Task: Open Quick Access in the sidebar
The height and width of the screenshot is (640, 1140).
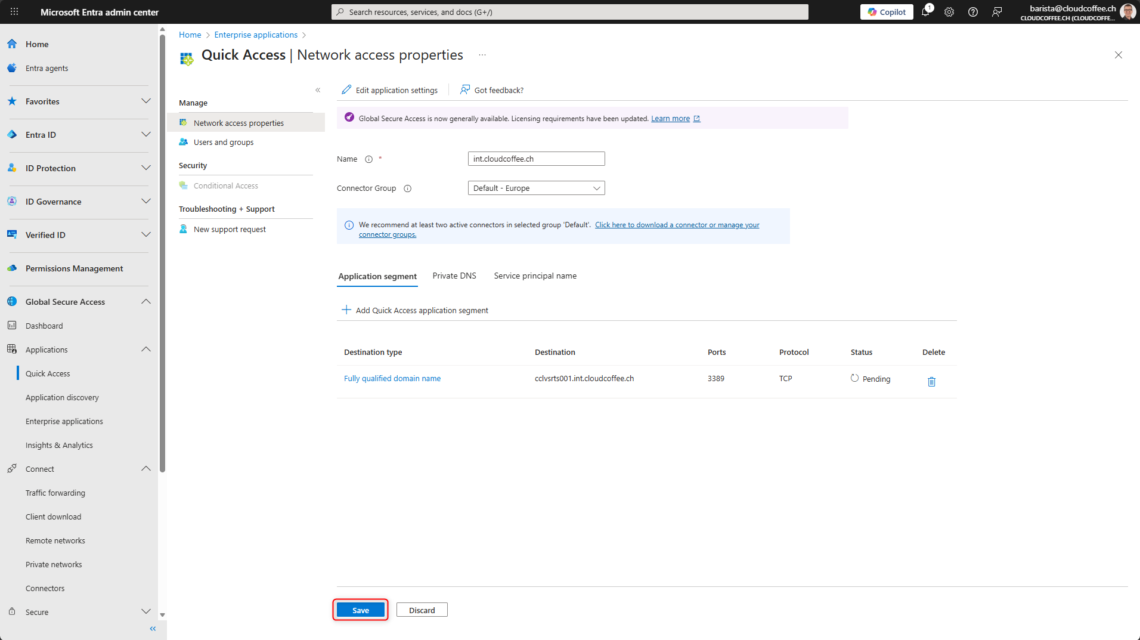Action: coord(48,374)
